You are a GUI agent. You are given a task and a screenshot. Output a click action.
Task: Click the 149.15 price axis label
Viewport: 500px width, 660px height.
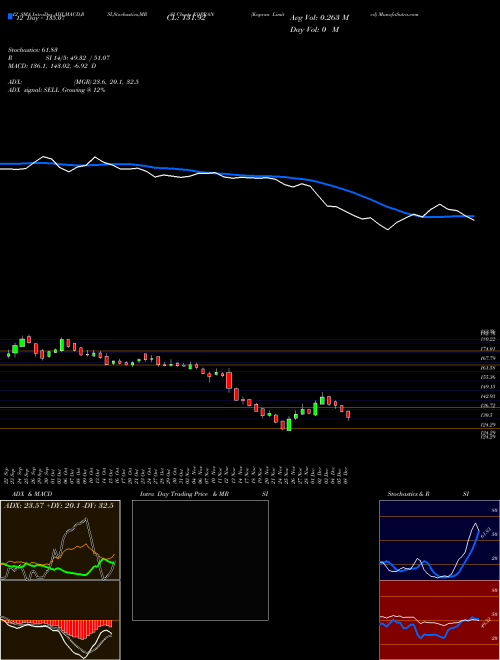click(x=488, y=387)
